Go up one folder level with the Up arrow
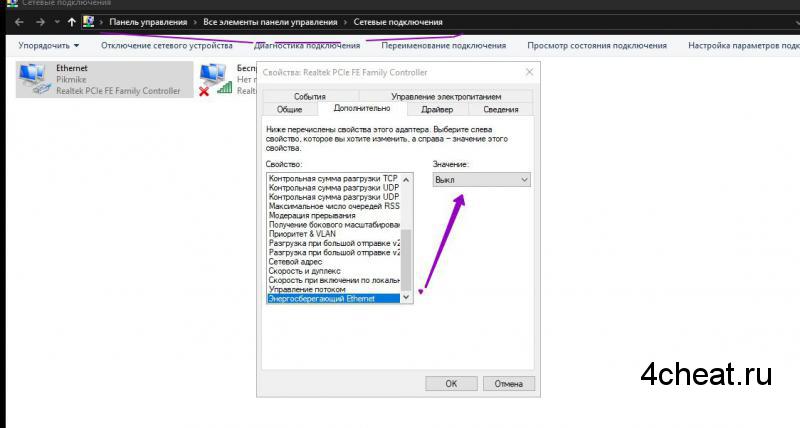The height and width of the screenshot is (428, 800). point(71,22)
